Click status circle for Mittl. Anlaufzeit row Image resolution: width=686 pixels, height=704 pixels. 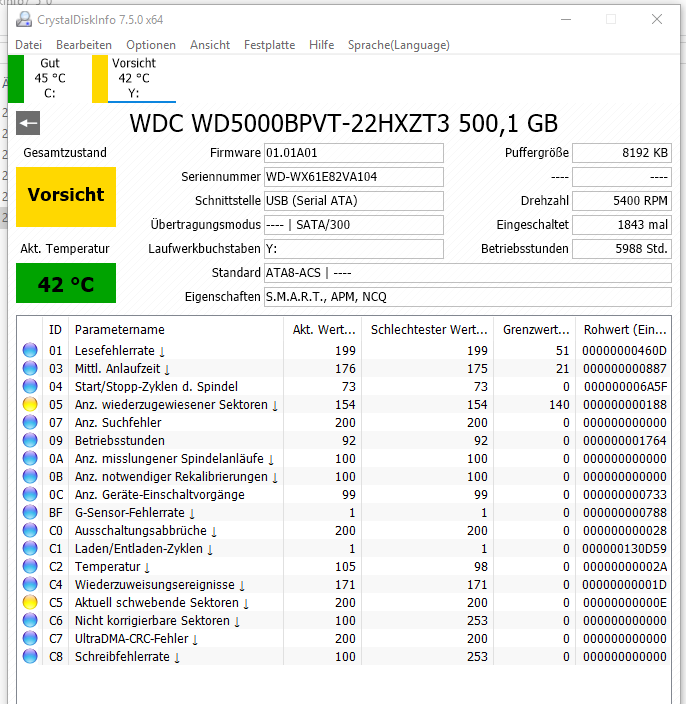pyautogui.click(x=30, y=368)
